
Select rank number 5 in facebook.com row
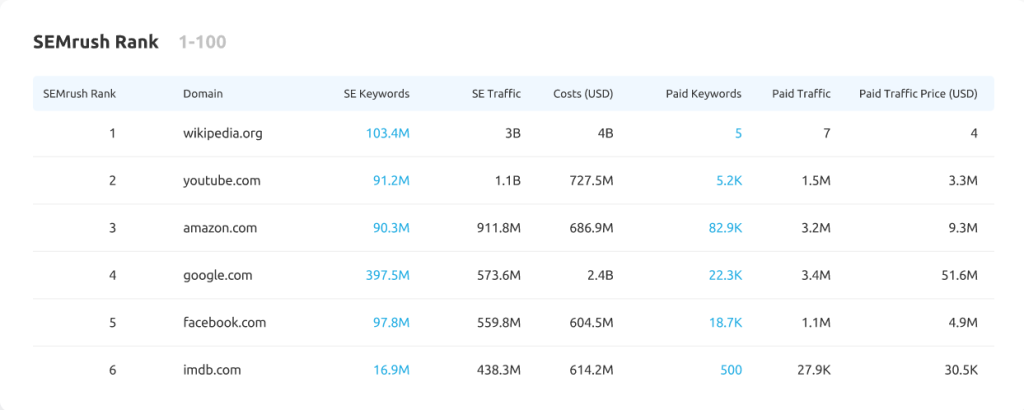point(112,323)
